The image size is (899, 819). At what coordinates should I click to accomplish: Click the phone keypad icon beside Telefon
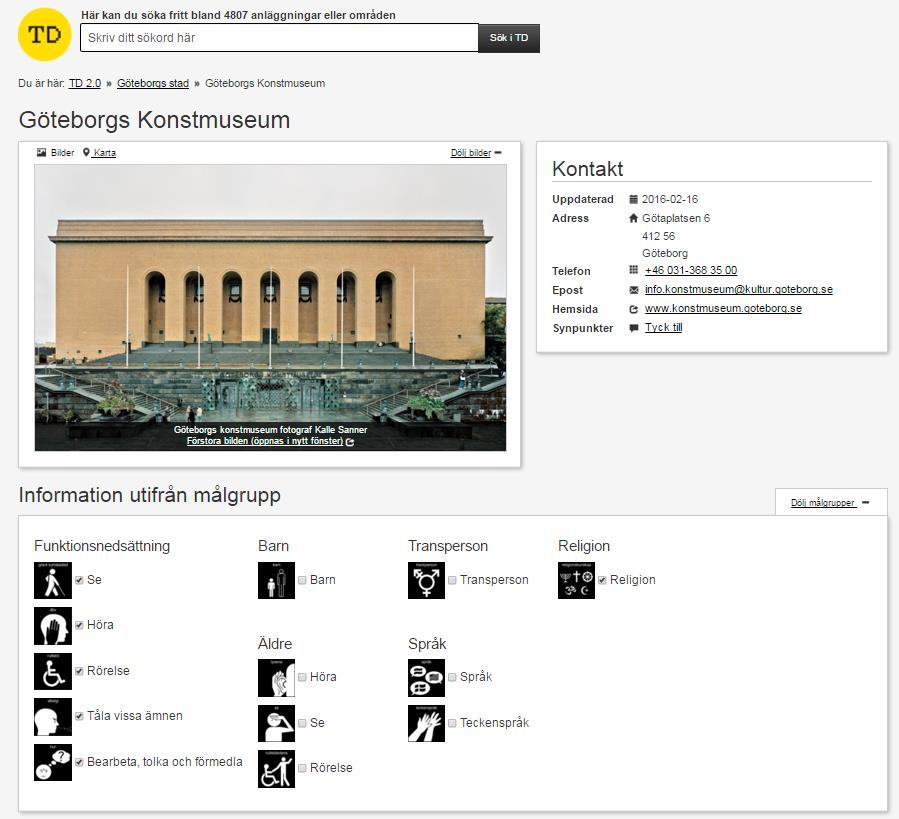point(634,270)
